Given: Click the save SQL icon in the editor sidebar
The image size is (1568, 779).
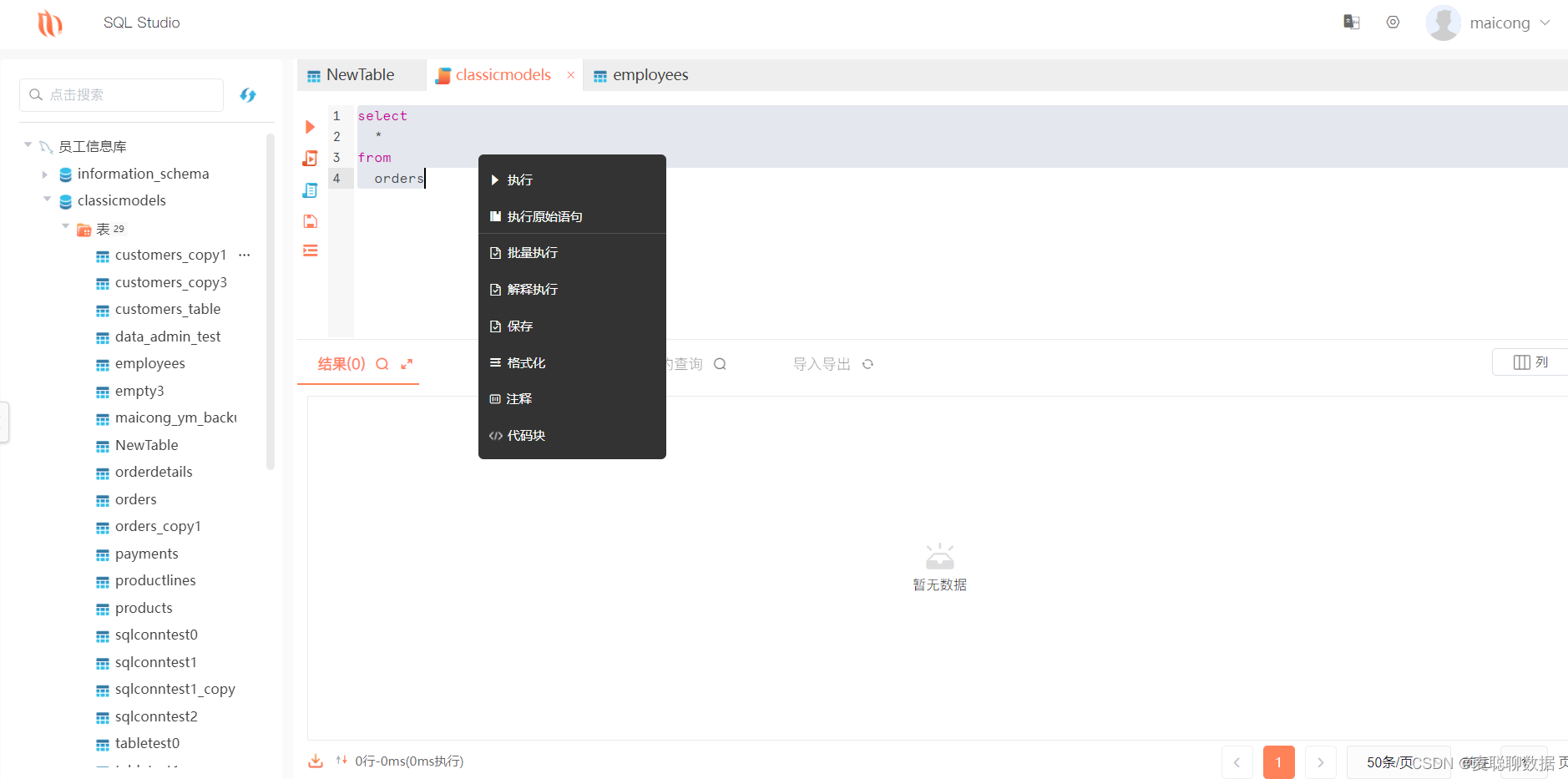Looking at the screenshot, I should click(x=310, y=221).
